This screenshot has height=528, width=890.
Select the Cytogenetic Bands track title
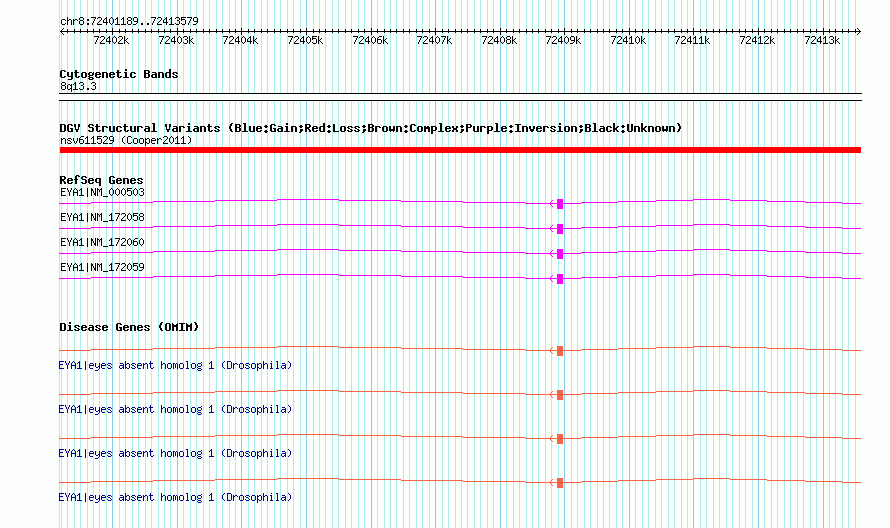click(119, 74)
